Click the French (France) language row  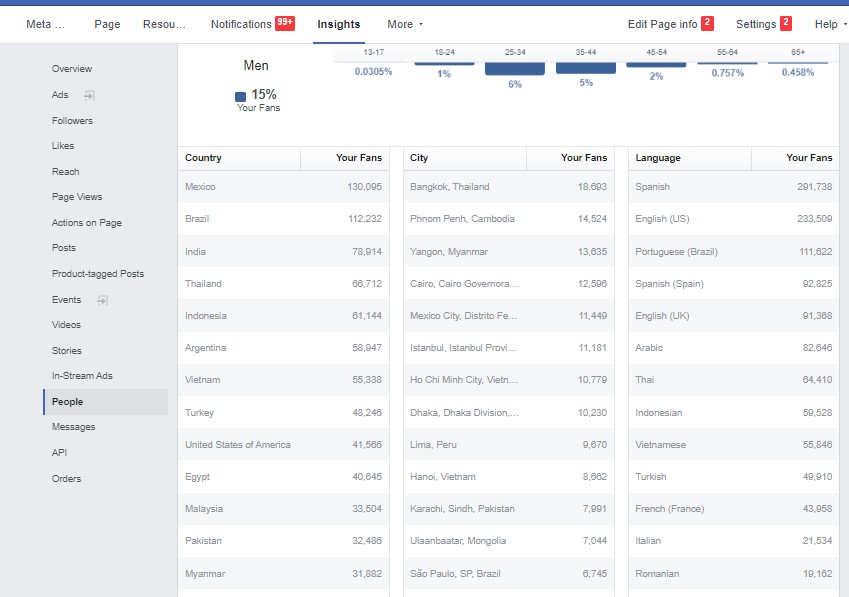[x=734, y=509]
